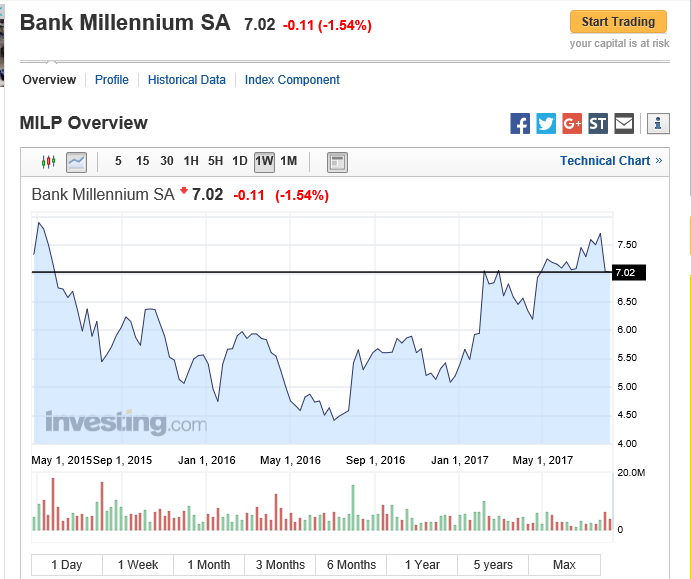Show 3 Months time range
Screen dimensions: 691x579
coord(280,564)
